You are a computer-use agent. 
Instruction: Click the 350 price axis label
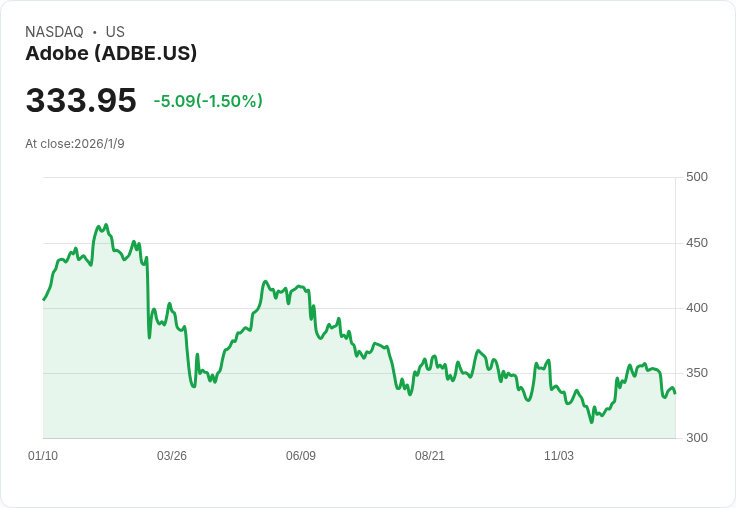tap(697, 373)
